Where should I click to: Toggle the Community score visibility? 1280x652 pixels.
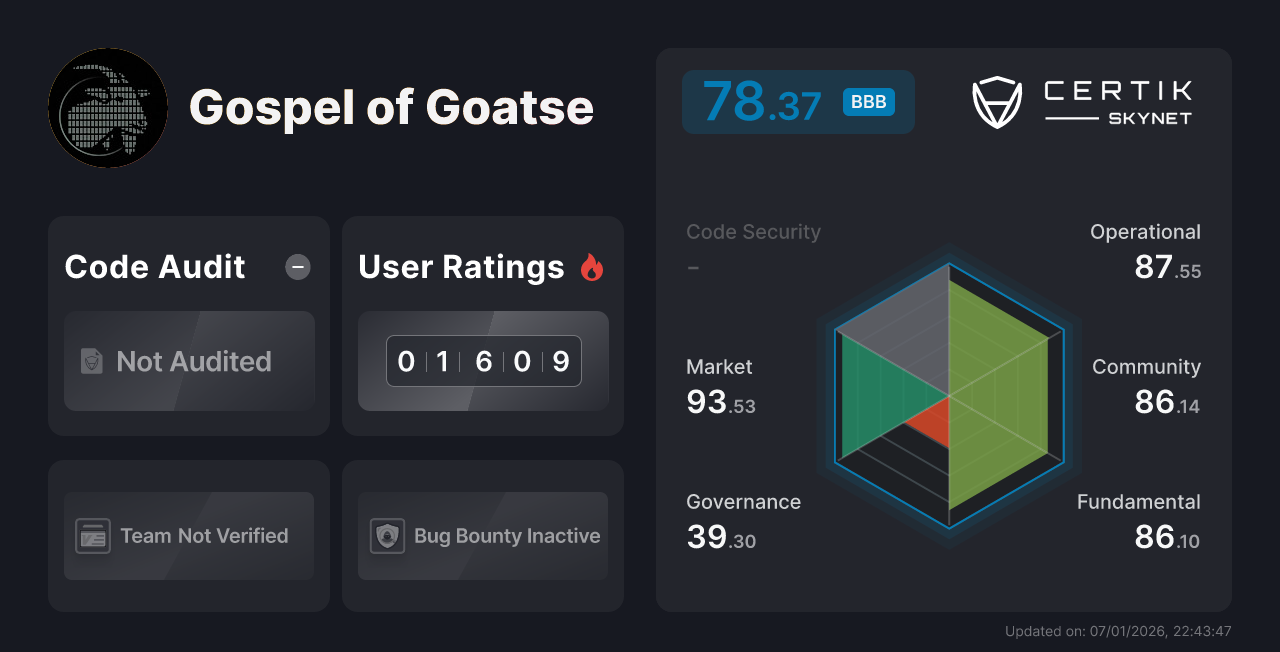pyautogui.click(x=1145, y=387)
